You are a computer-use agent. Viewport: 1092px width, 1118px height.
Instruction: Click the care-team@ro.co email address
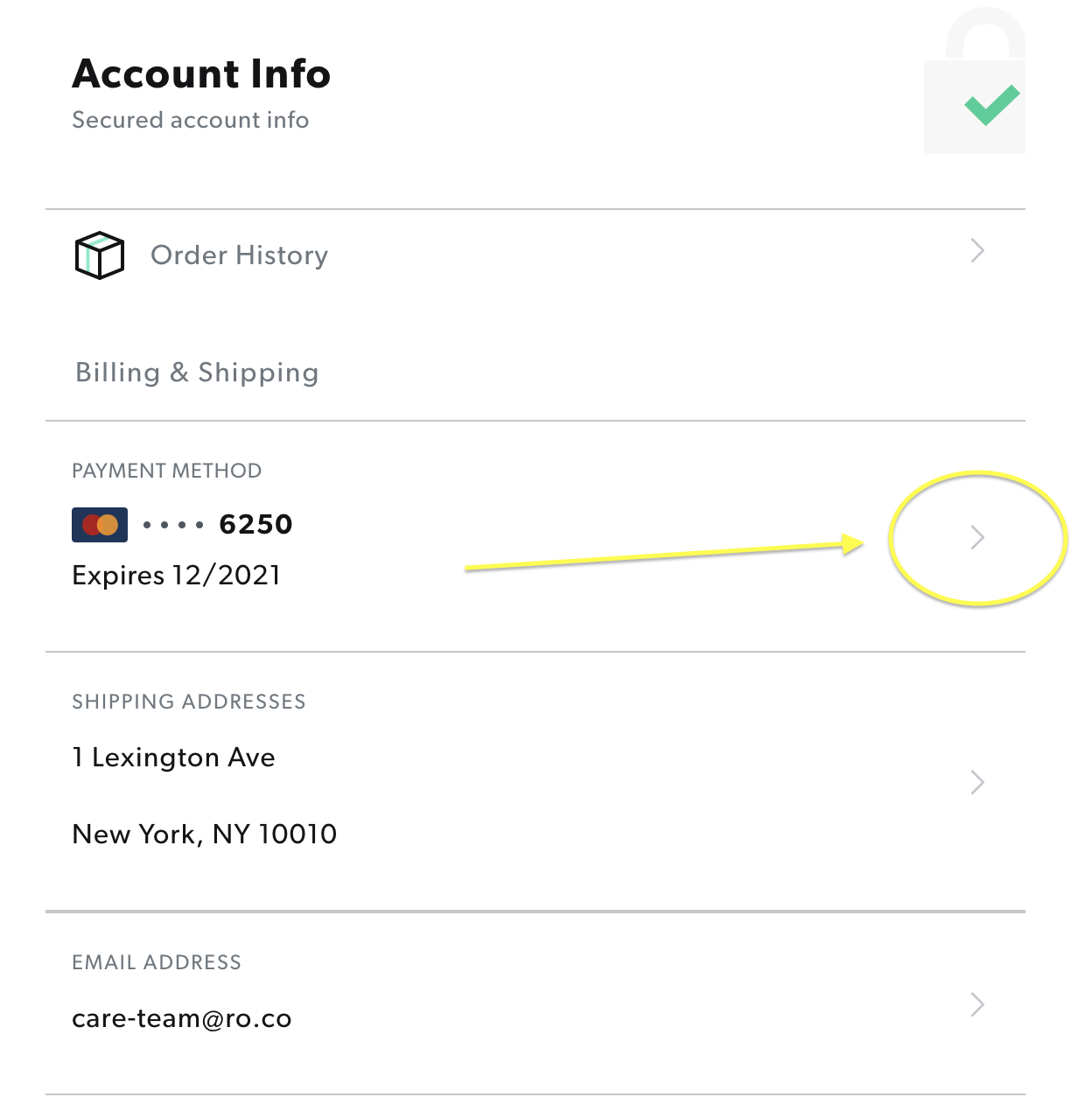(x=182, y=1018)
